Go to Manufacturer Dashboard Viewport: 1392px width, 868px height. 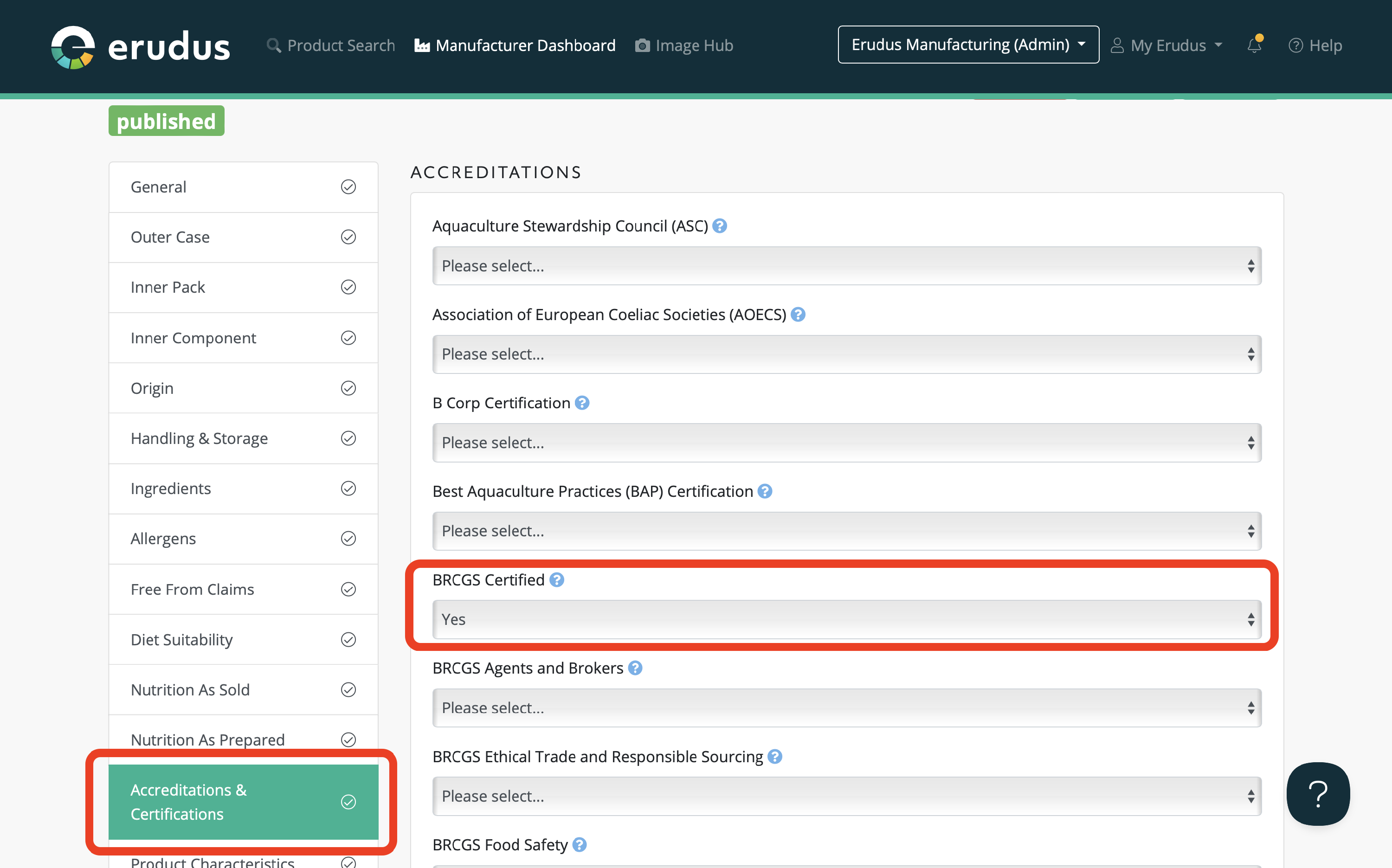(x=515, y=45)
